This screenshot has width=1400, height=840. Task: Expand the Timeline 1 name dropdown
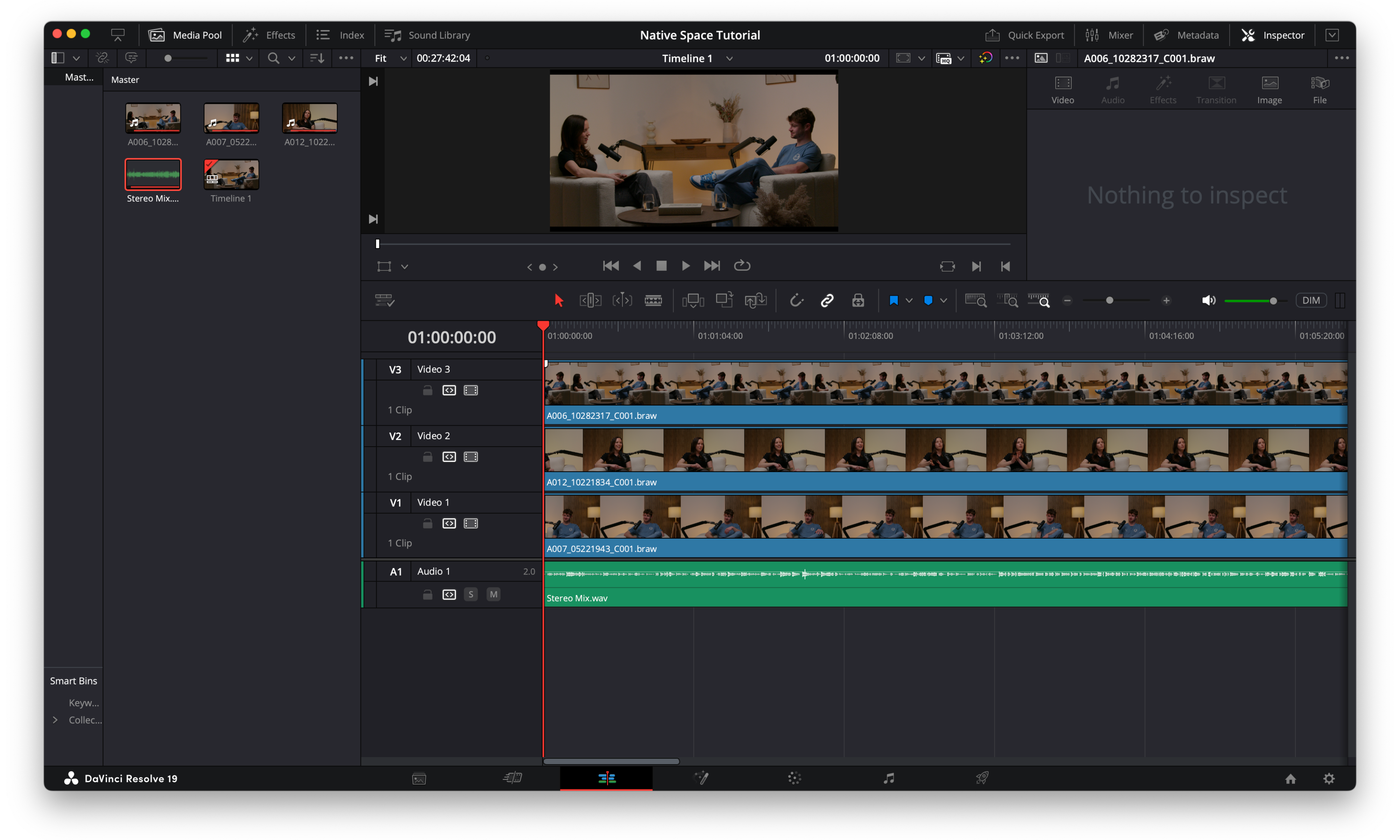tap(729, 58)
